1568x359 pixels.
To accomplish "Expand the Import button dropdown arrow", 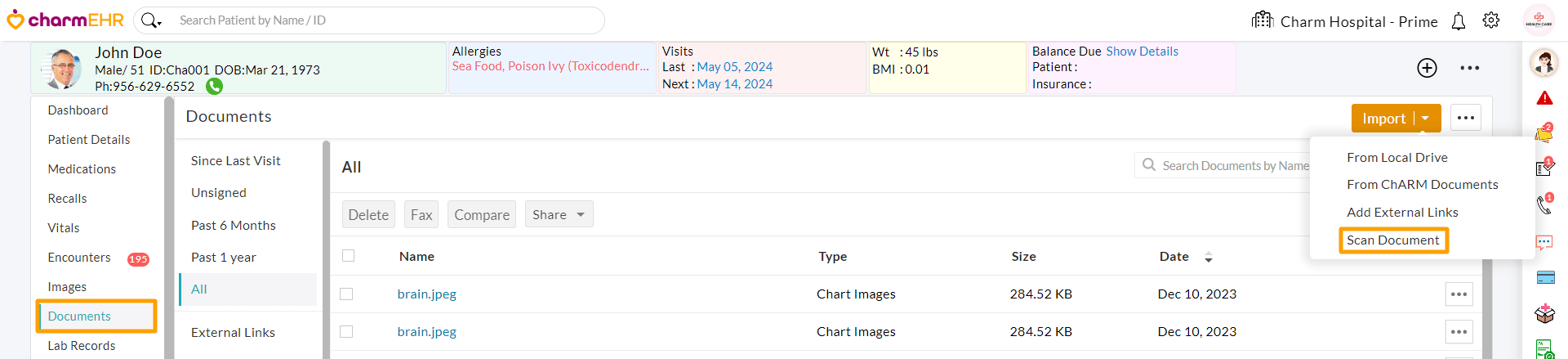I will pyautogui.click(x=1426, y=119).
